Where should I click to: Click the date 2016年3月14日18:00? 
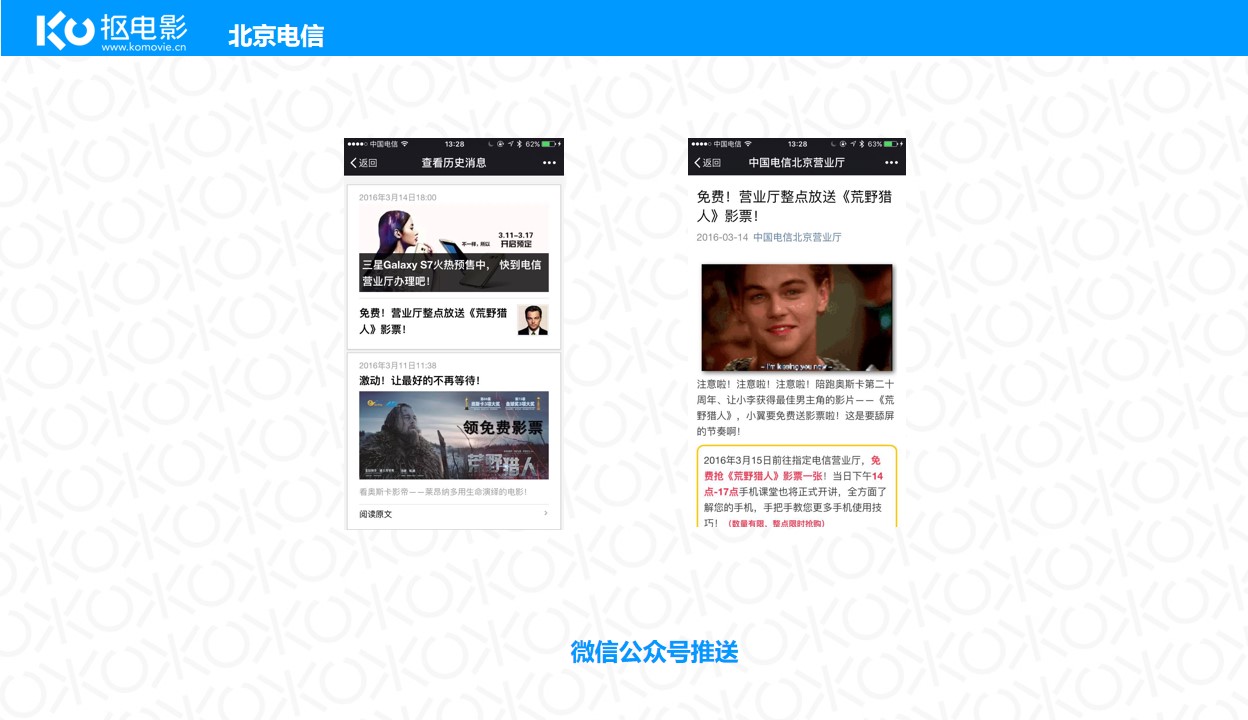click(x=398, y=197)
